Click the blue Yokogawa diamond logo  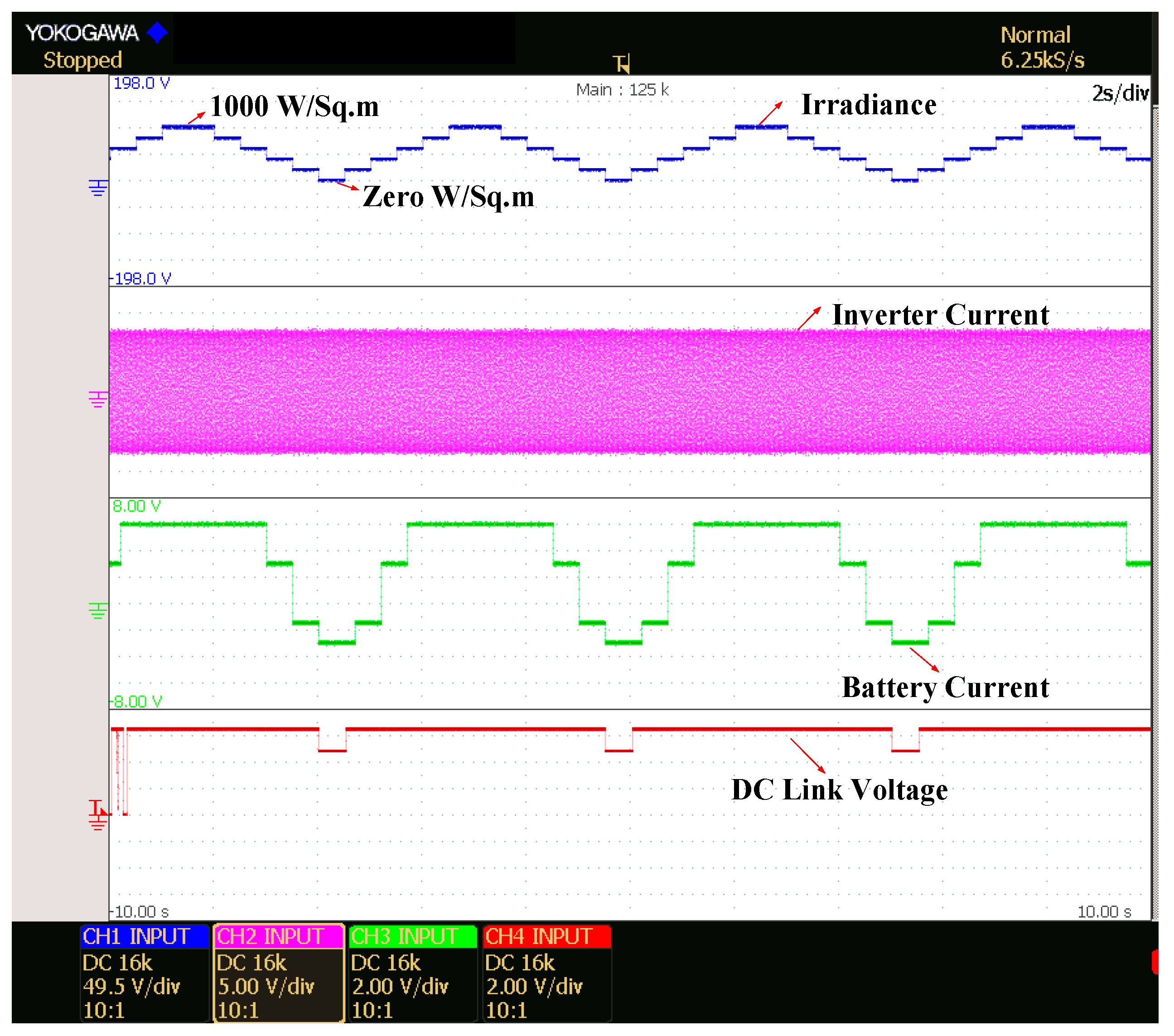(157, 33)
